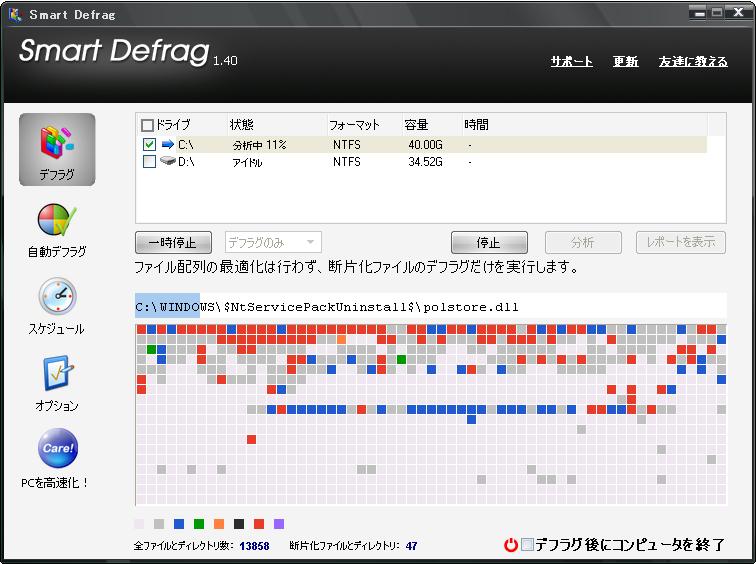Click the purple legend swatch
Screen dimensions: 756x564
(279, 524)
